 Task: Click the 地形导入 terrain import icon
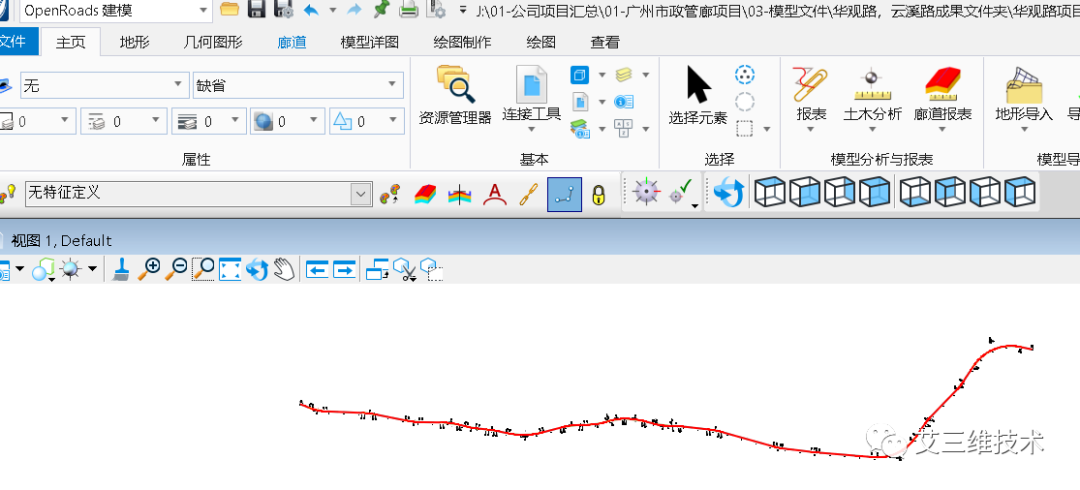pos(1024,95)
